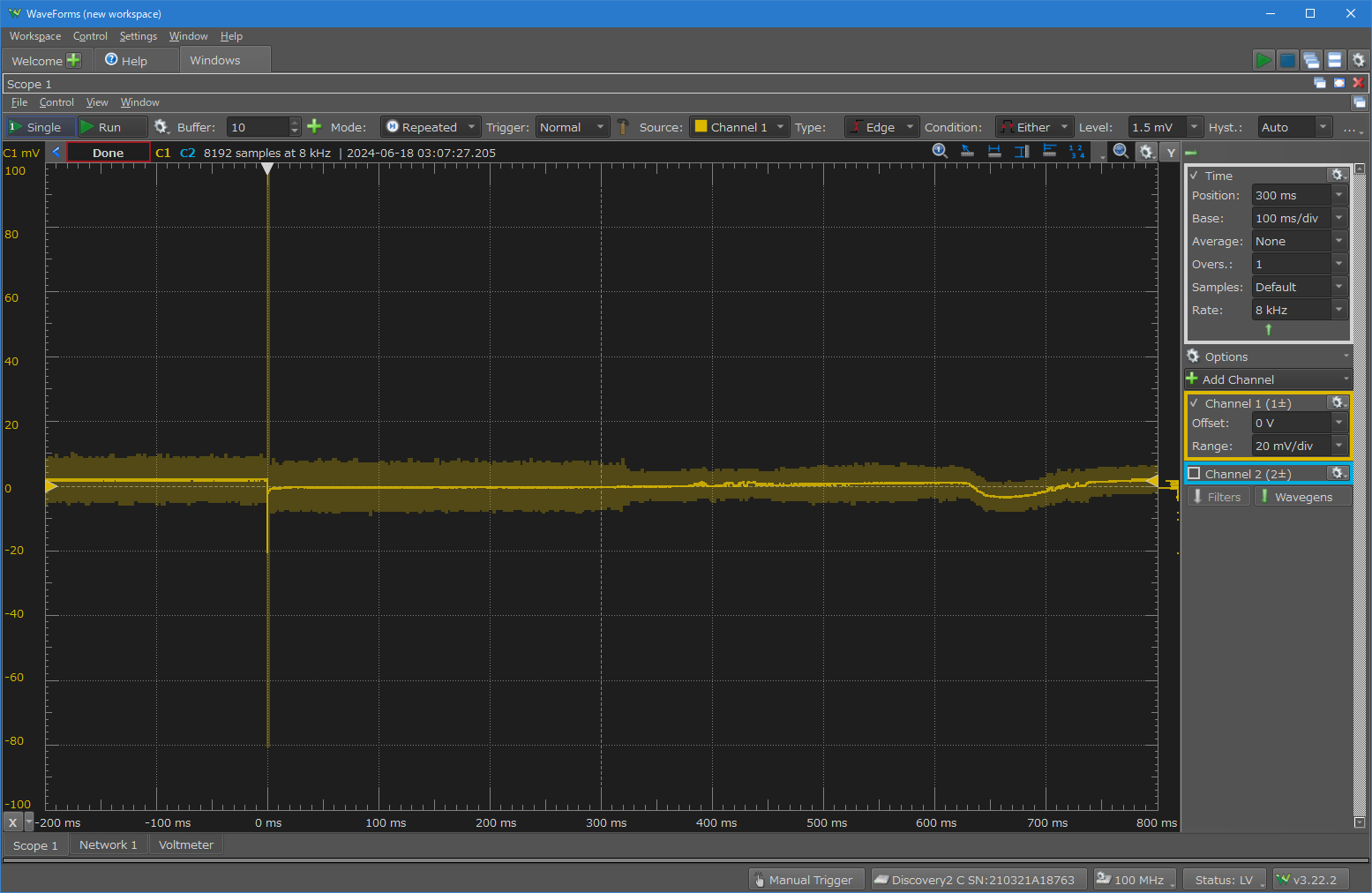Open the Type dropdown showing Edge
This screenshot has height=893, width=1372.
coord(881,127)
